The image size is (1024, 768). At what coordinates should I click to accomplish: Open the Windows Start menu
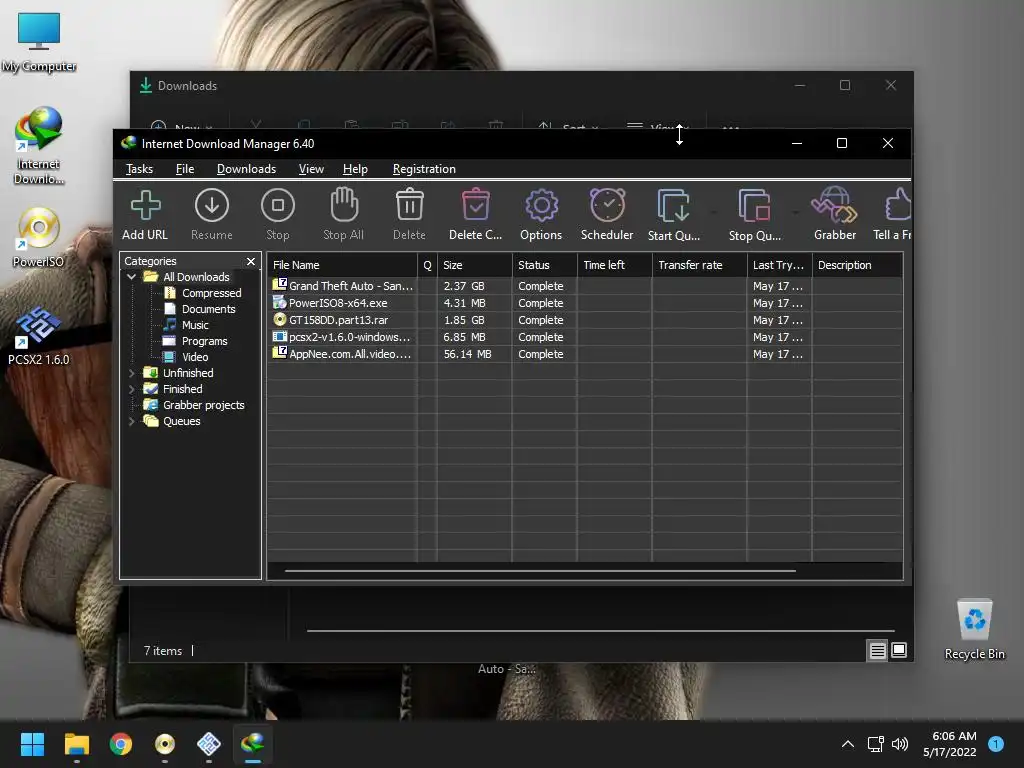(32, 744)
